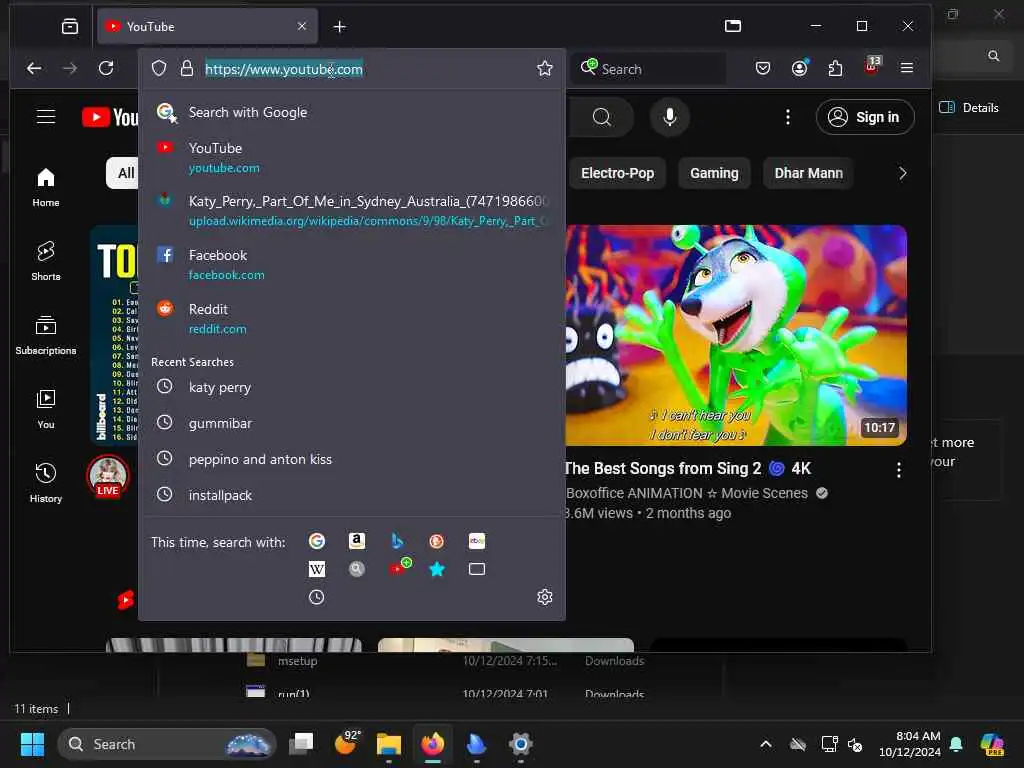The image size is (1024, 768).
Task: Click the Firefox taskbar icon
Action: (x=432, y=744)
